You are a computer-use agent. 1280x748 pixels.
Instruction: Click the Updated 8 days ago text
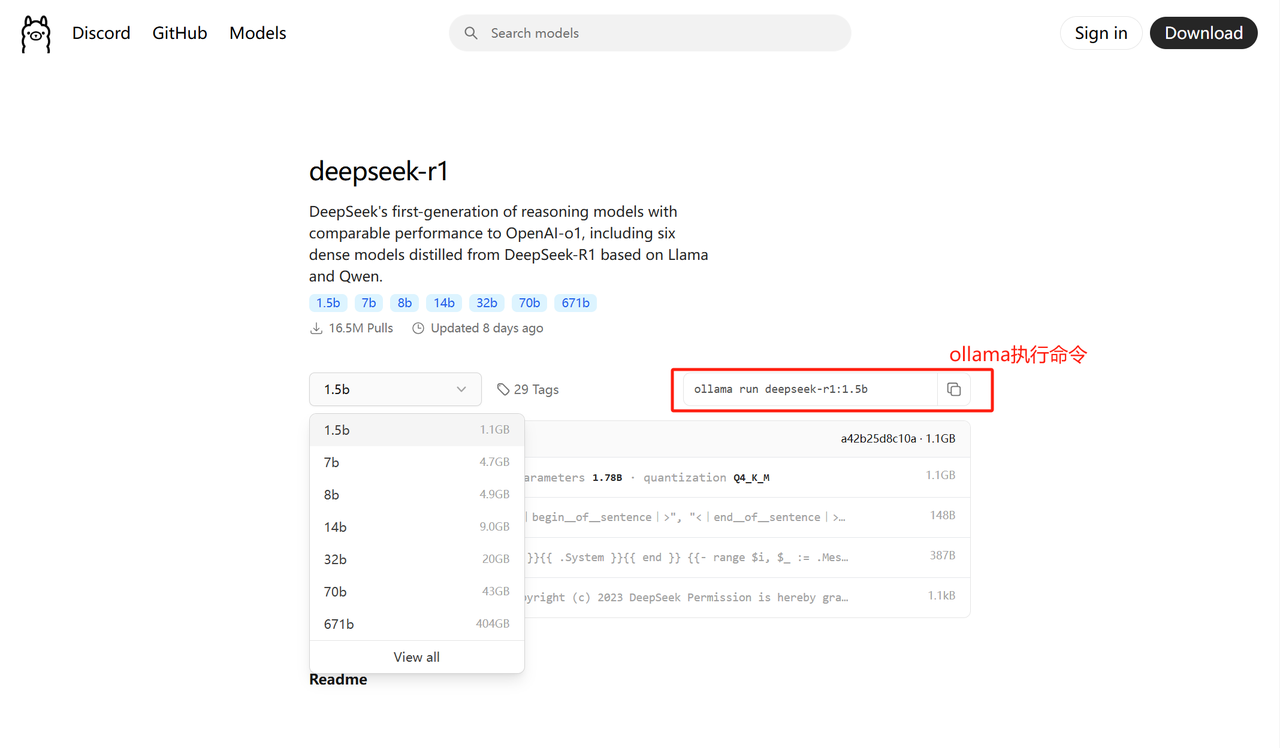pyautogui.click(x=487, y=328)
